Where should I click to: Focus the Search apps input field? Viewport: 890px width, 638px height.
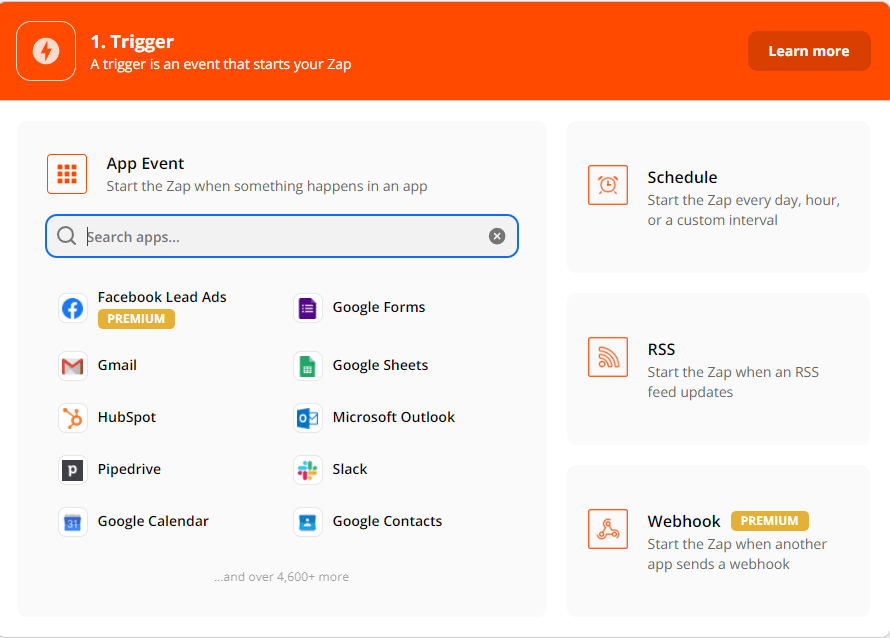tap(280, 237)
